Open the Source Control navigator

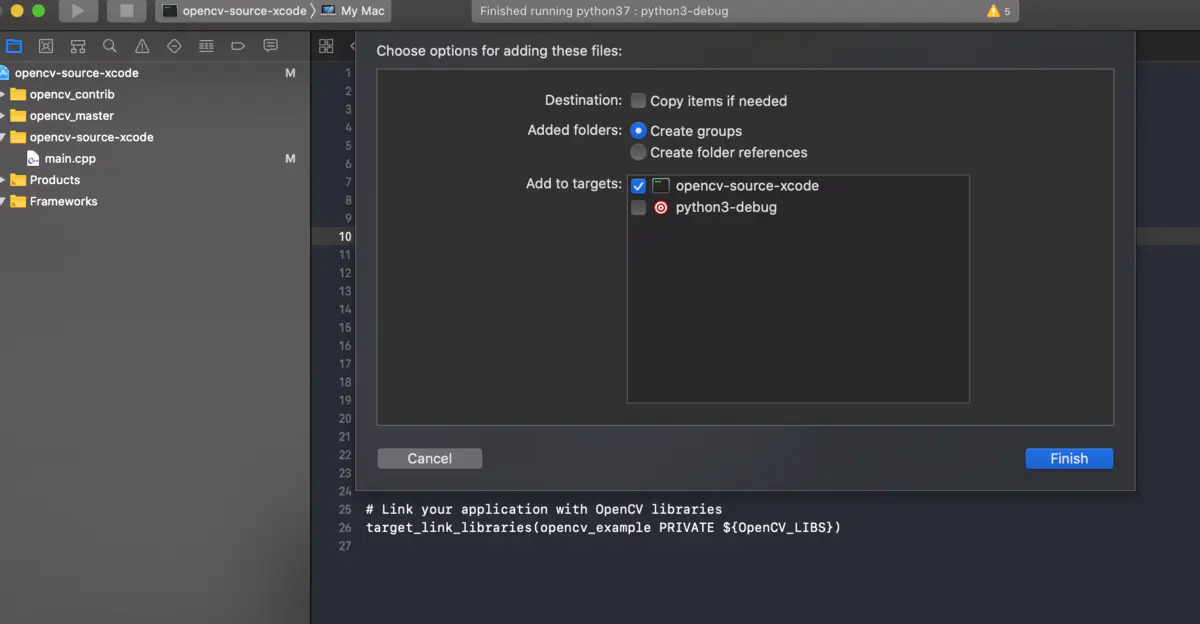point(45,45)
